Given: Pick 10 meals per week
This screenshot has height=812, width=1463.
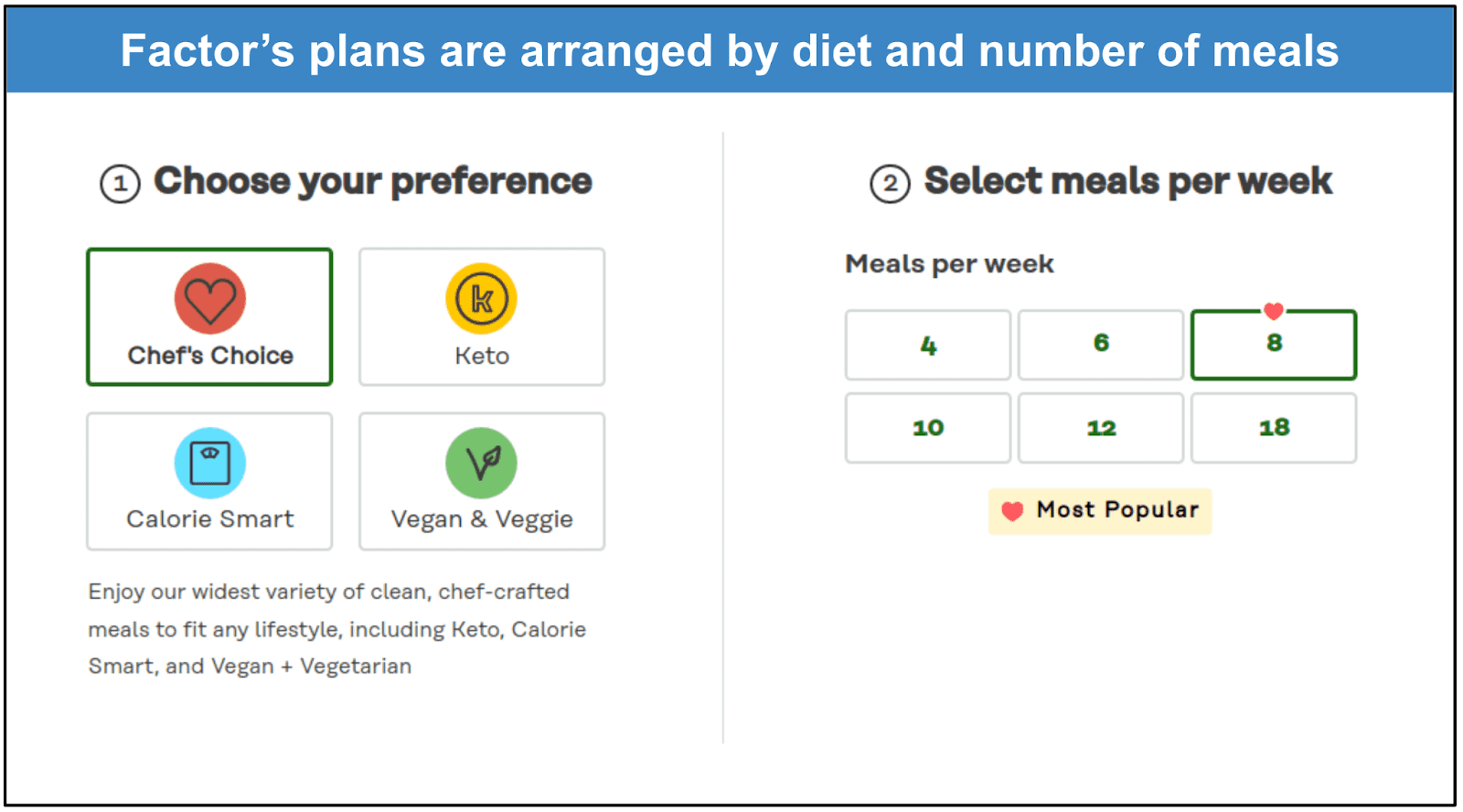Looking at the screenshot, I should click(928, 428).
